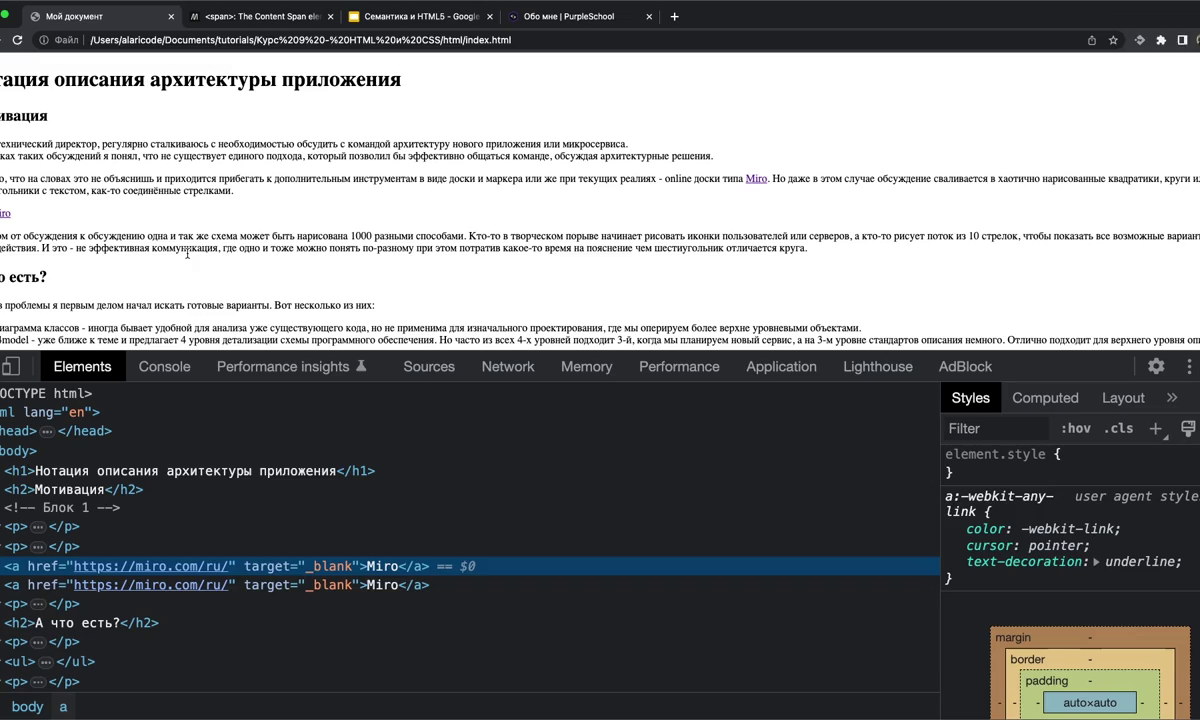Click the share icon in the address bar
The image size is (1200, 720).
pos(1092,40)
